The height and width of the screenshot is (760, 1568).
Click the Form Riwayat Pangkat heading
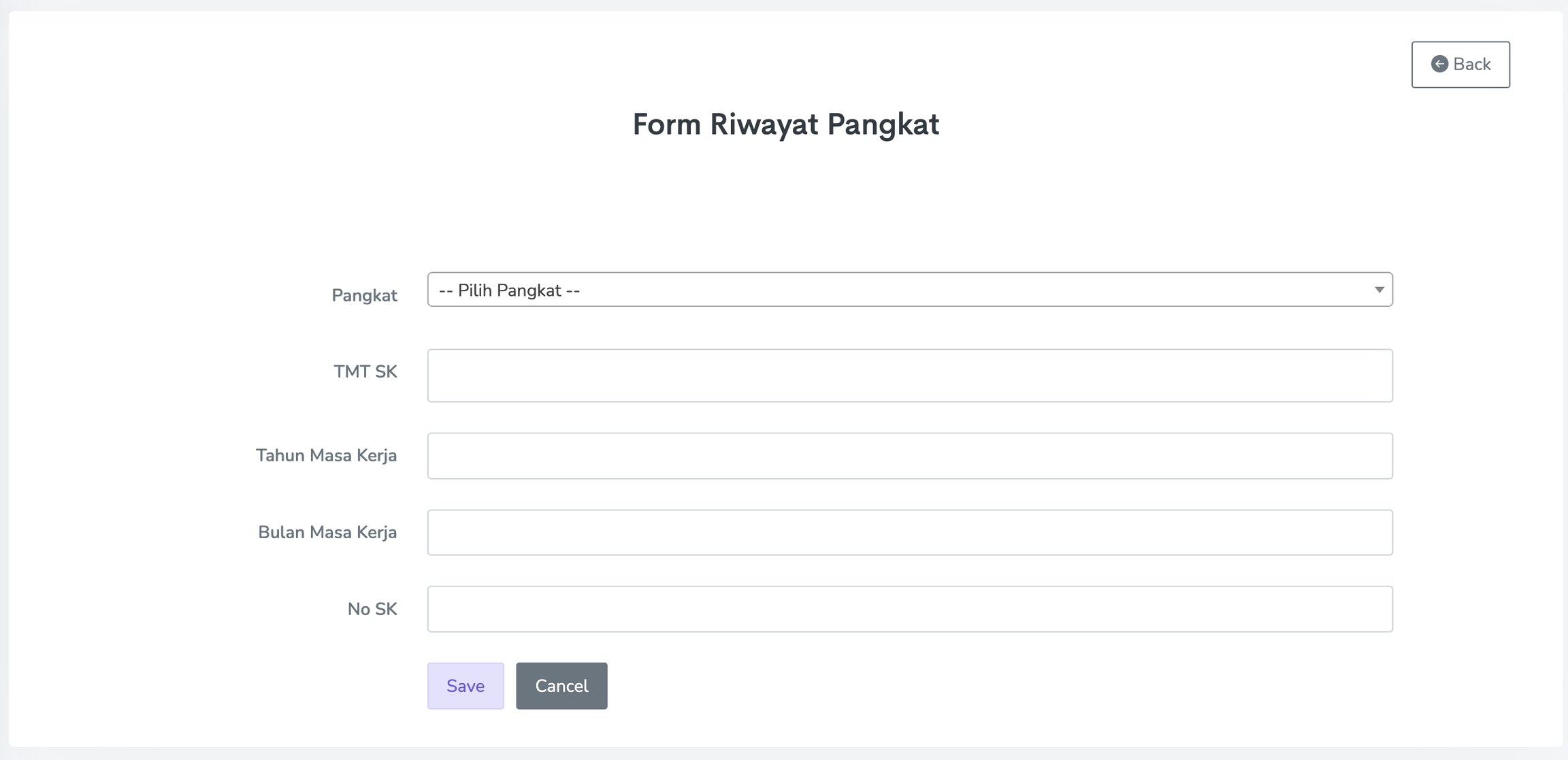pyautogui.click(x=785, y=125)
